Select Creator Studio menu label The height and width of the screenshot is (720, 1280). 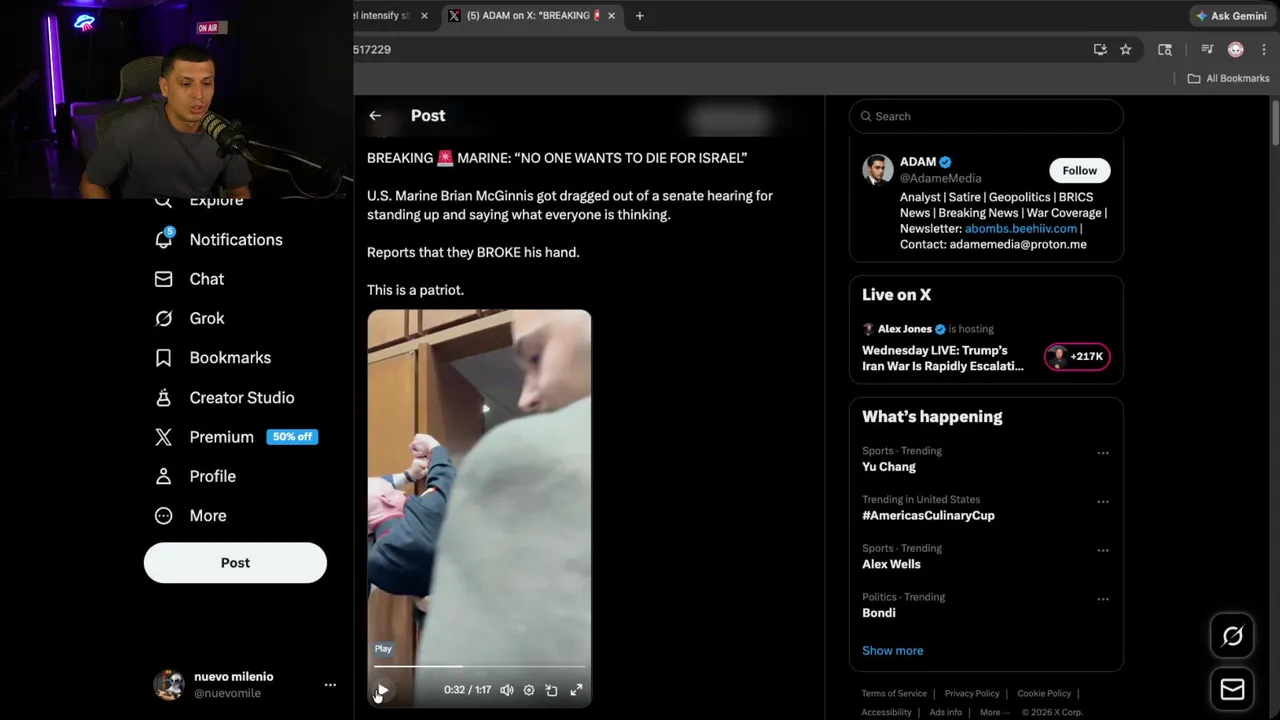coord(242,397)
